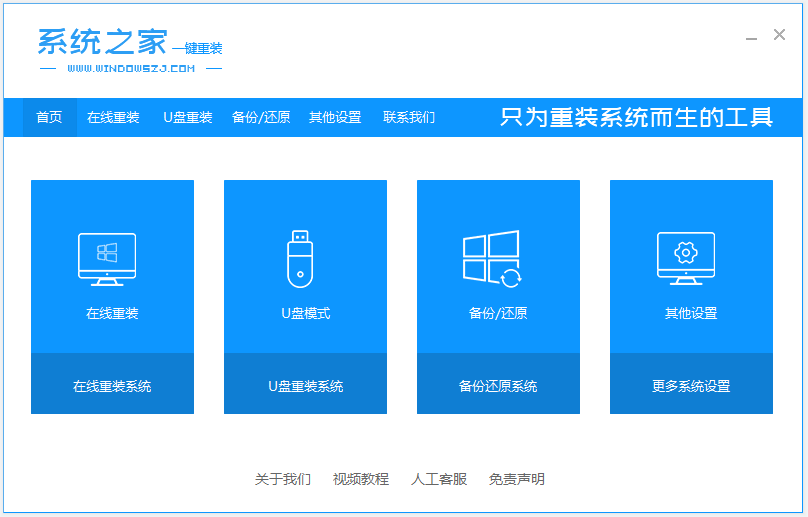This screenshot has height=517, width=808.
Task: View the 免责声明 link
Action: (x=517, y=479)
